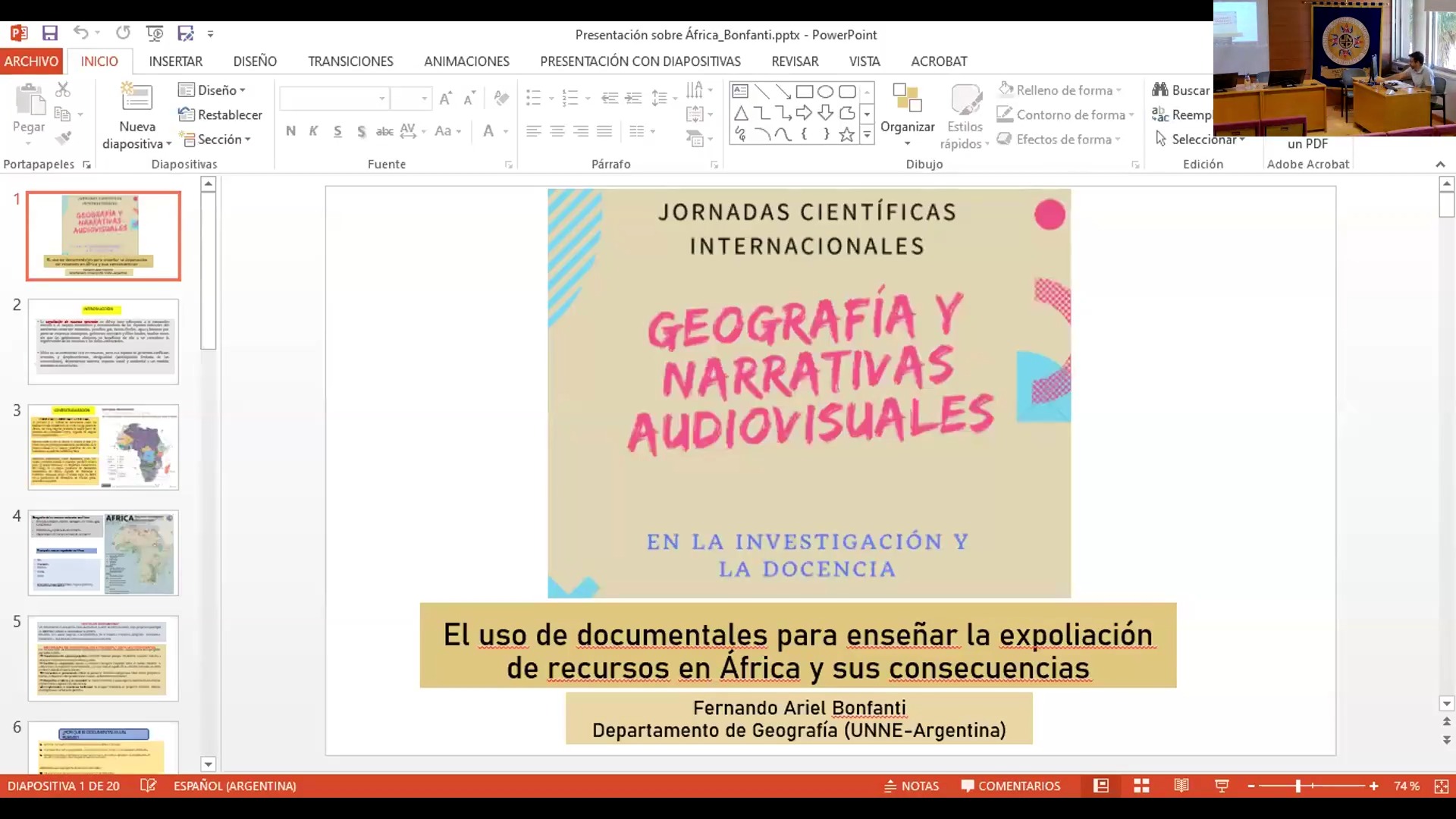Fit slide to current window icon
1456x819 pixels.
point(1442,786)
